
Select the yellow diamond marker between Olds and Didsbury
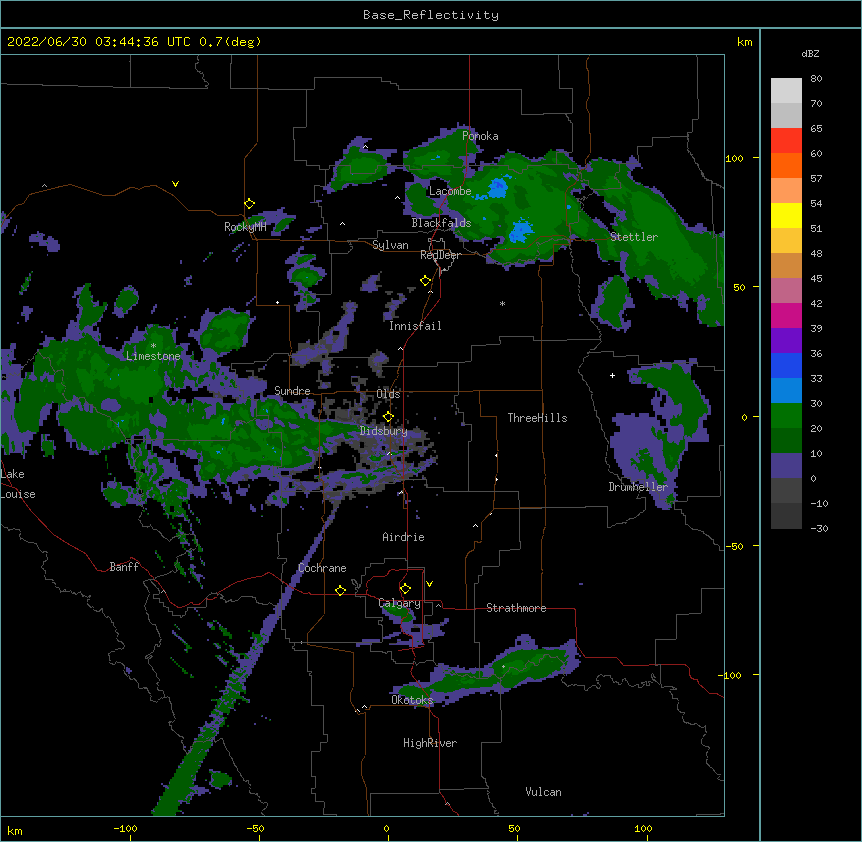(x=388, y=417)
